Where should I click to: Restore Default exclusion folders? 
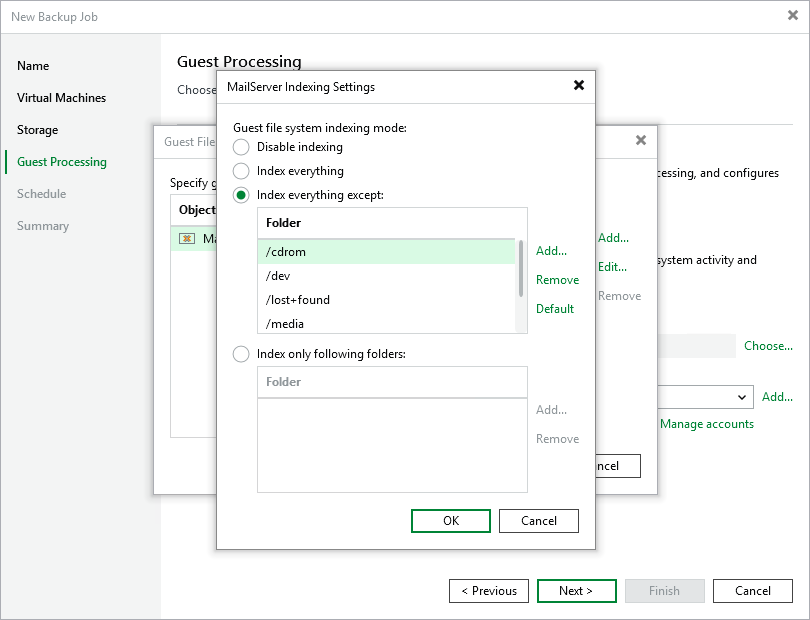pos(555,309)
